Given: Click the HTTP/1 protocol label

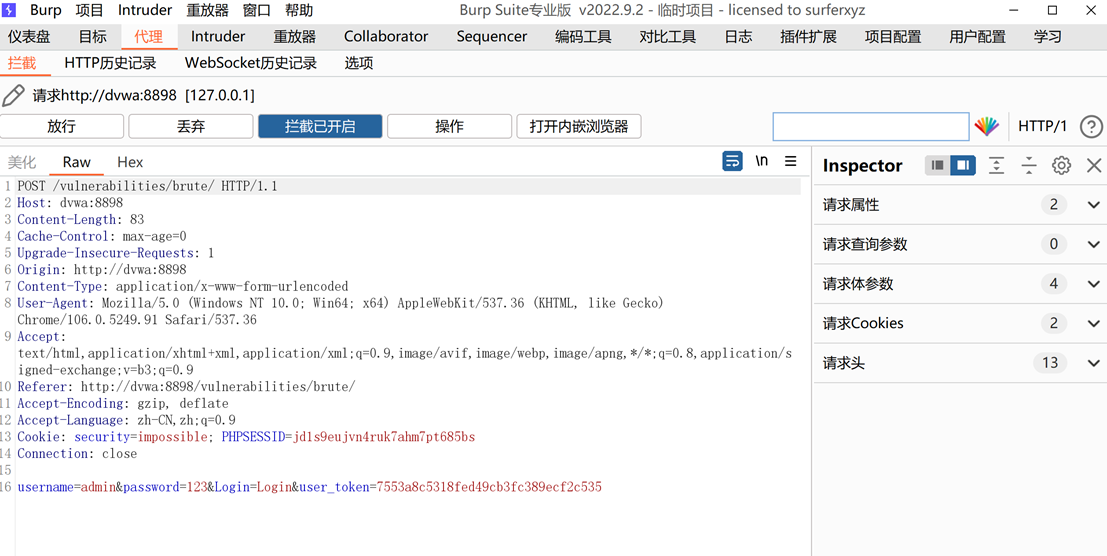Looking at the screenshot, I should tap(1042, 127).
